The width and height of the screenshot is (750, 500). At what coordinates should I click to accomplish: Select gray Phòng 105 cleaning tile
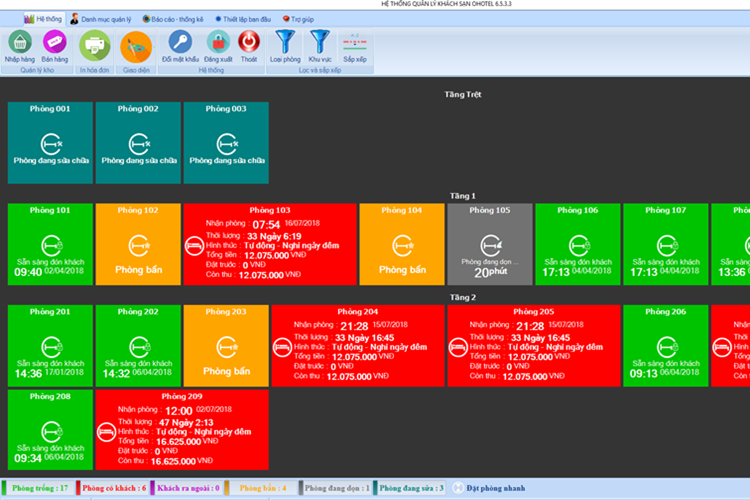(x=490, y=244)
